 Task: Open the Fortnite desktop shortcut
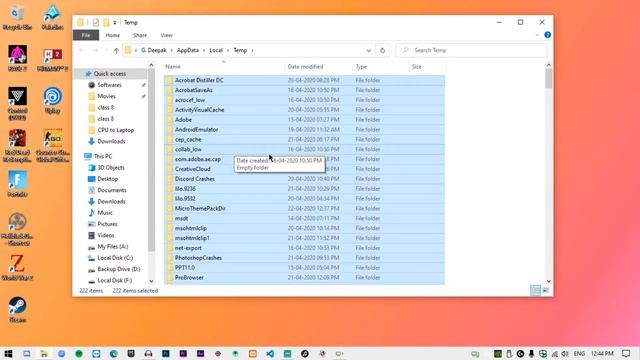click(x=18, y=184)
